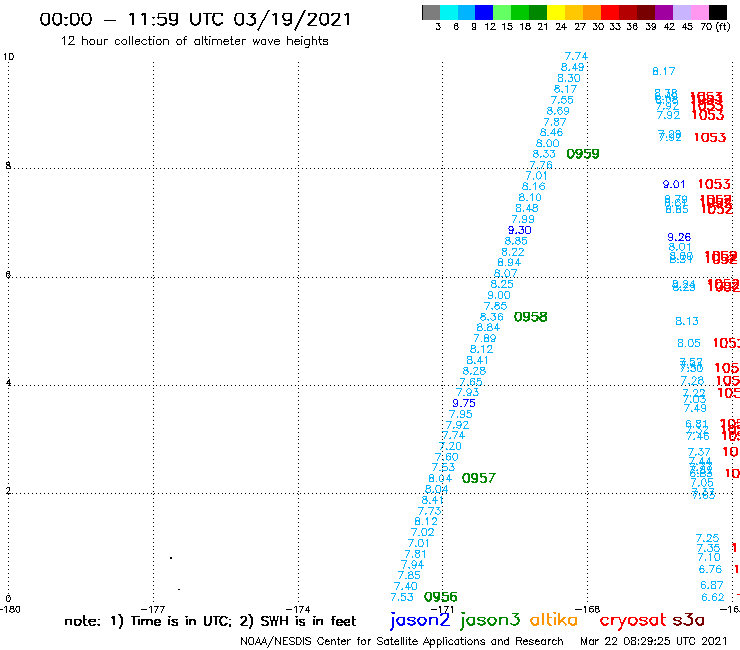Click the wave height value '7.89'

(485, 338)
